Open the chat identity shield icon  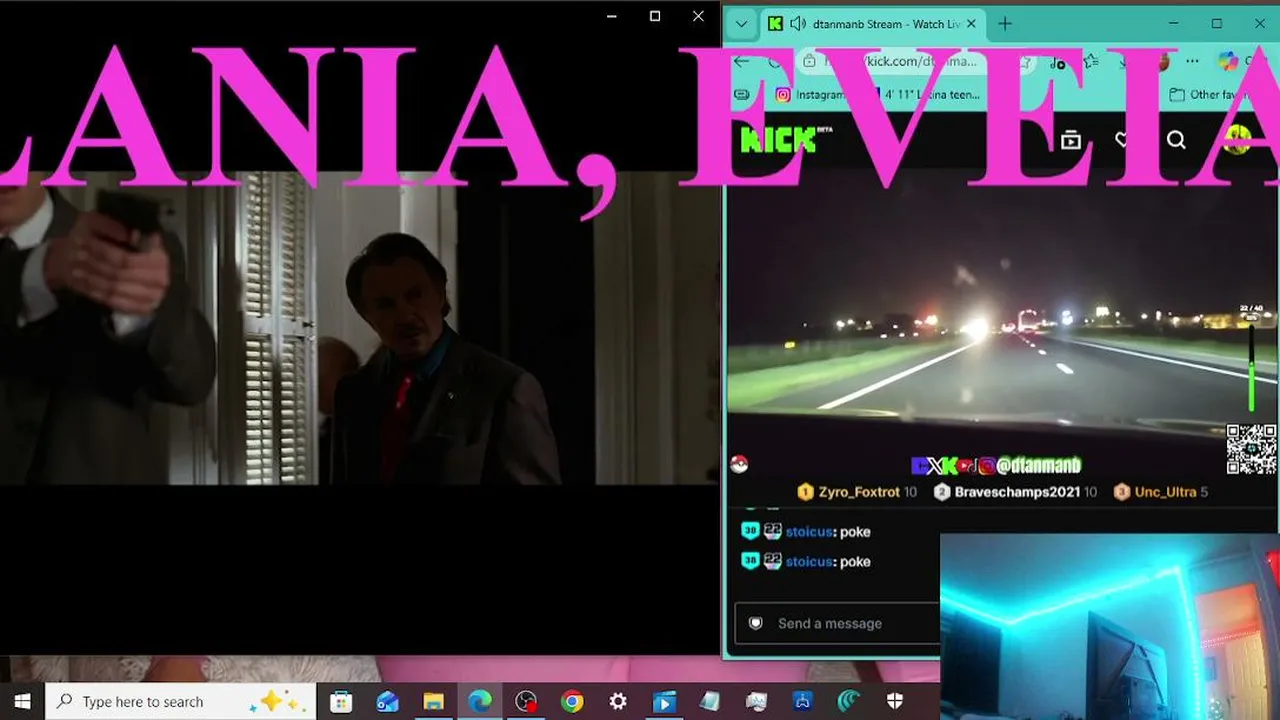click(x=756, y=623)
